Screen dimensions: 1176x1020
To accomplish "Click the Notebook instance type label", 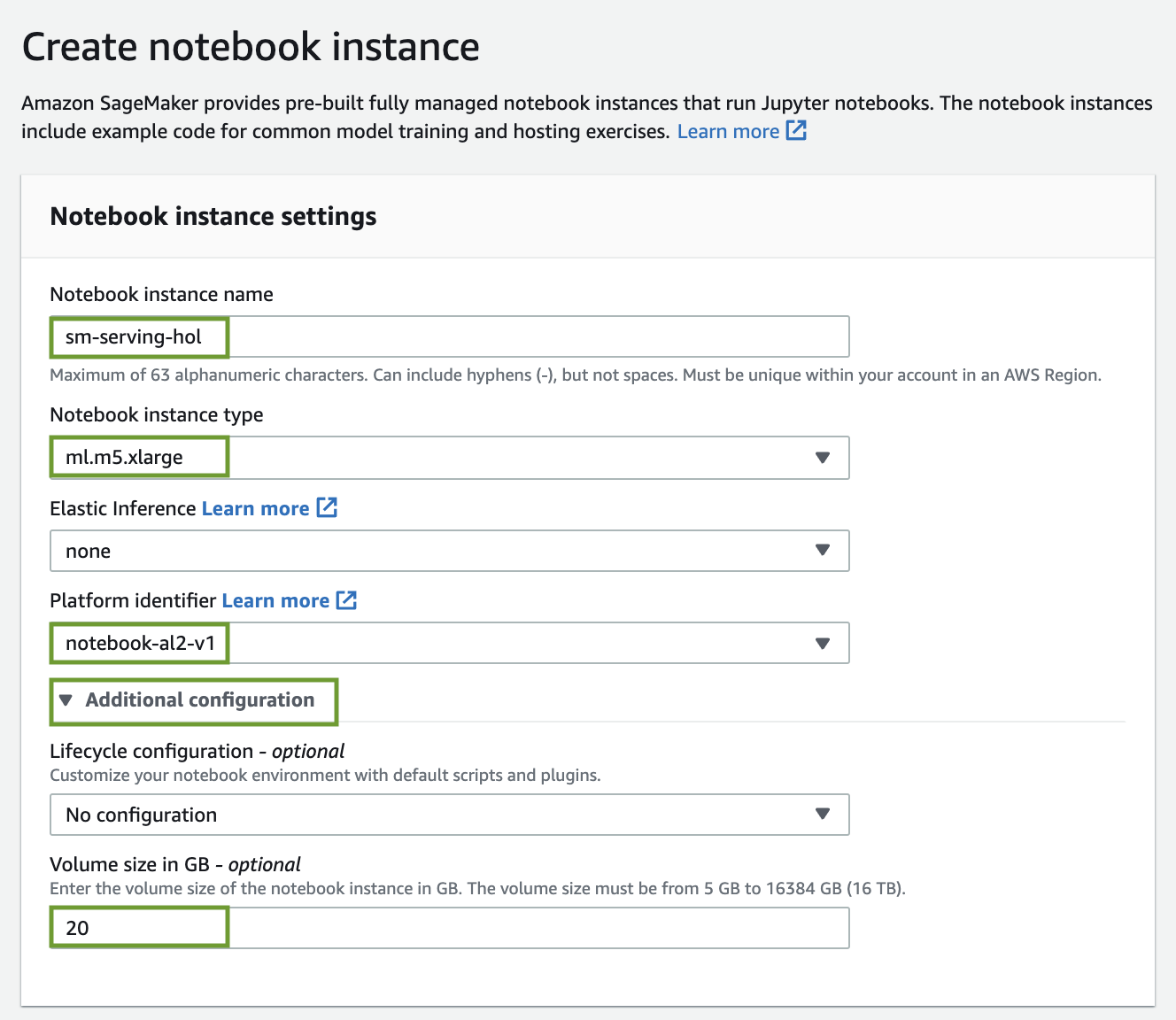I will click(x=157, y=414).
